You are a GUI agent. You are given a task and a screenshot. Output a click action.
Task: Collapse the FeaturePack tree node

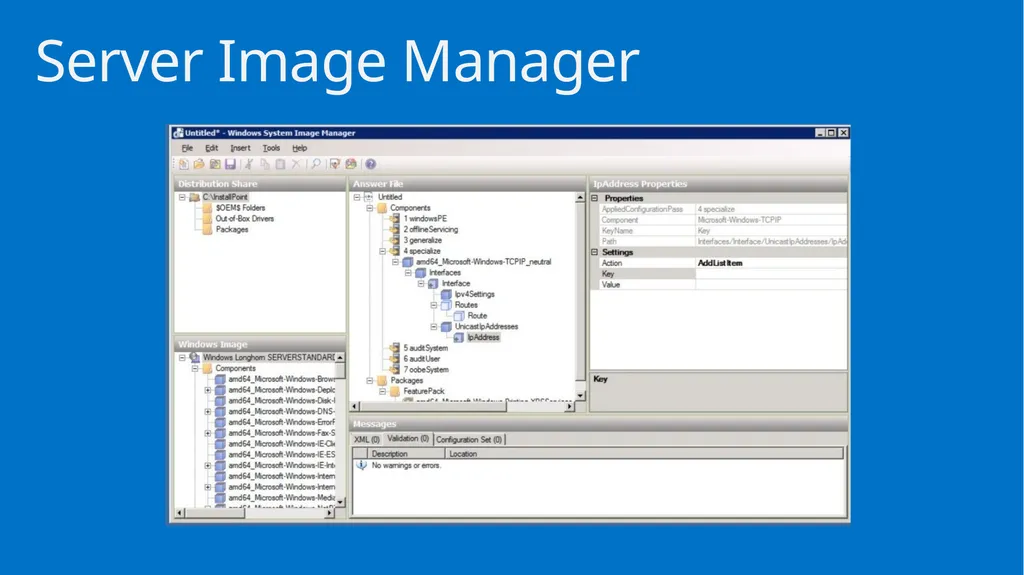383,391
